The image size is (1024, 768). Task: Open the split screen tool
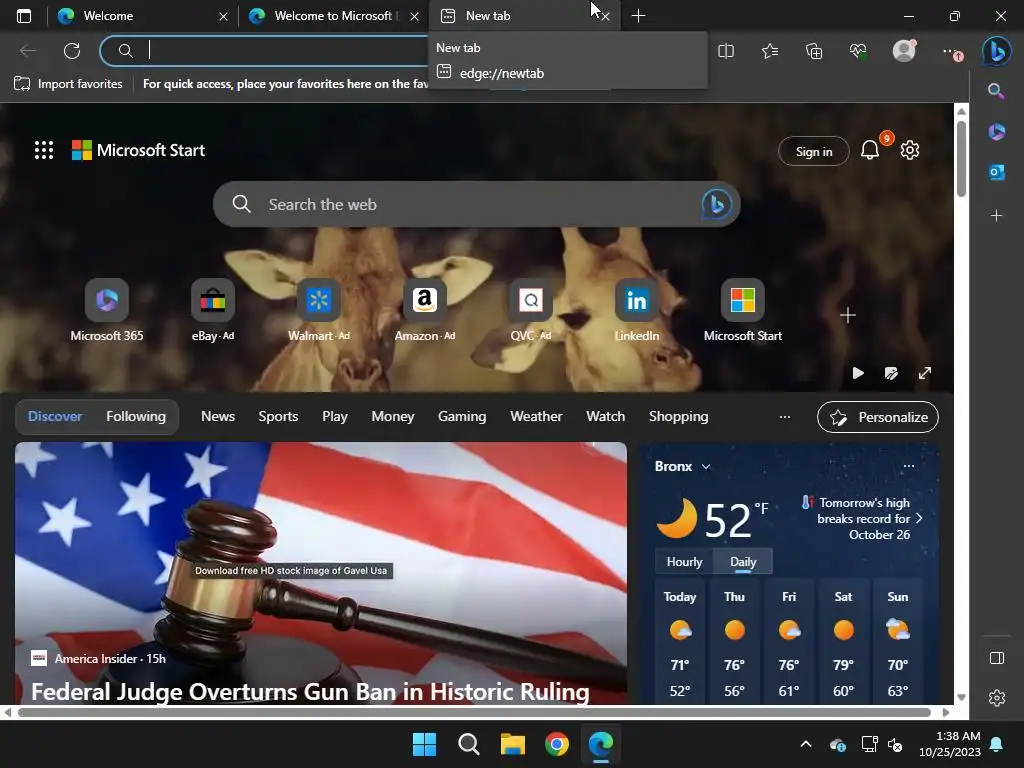point(726,51)
